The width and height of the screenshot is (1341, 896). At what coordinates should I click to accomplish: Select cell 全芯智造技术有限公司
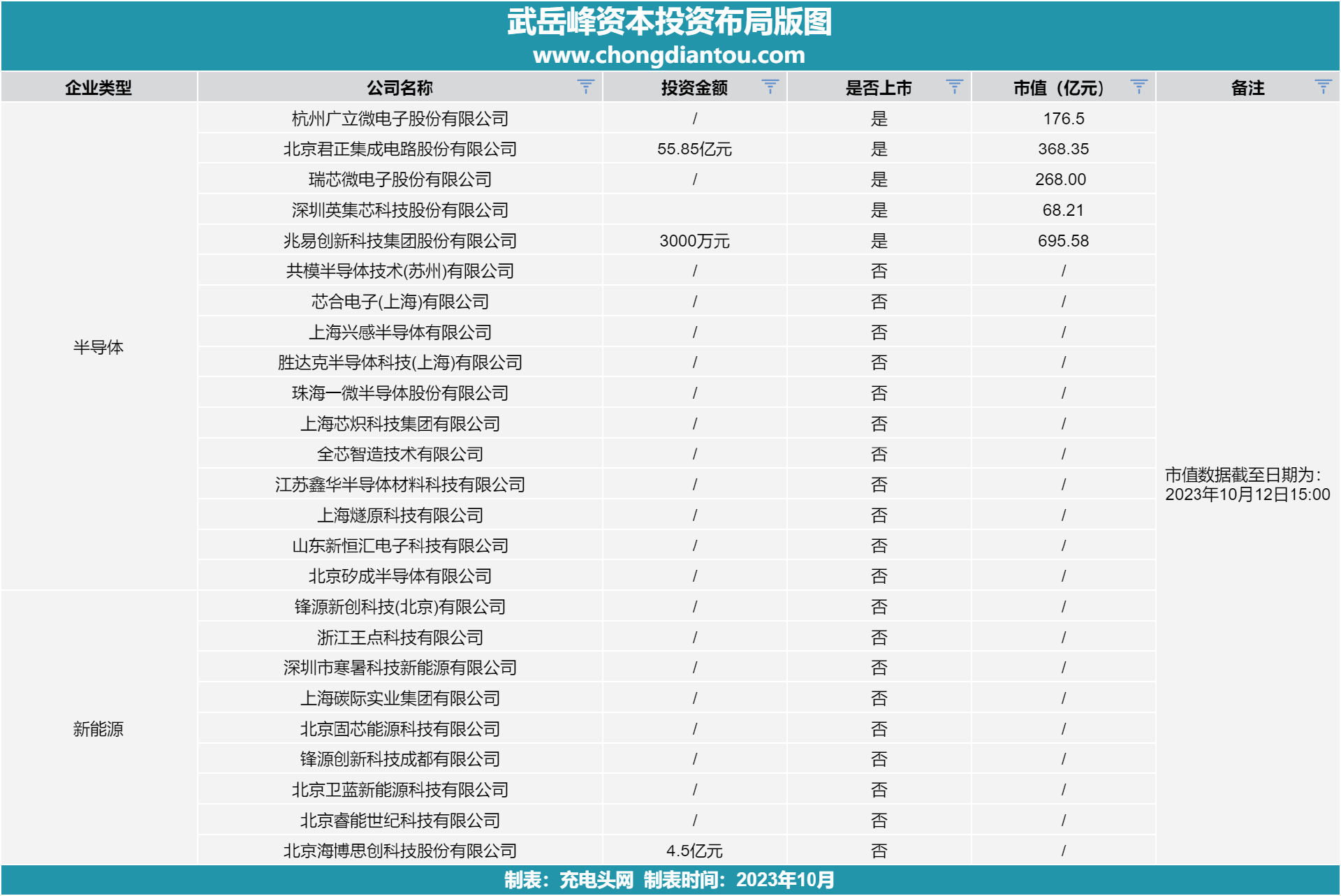[x=400, y=454]
